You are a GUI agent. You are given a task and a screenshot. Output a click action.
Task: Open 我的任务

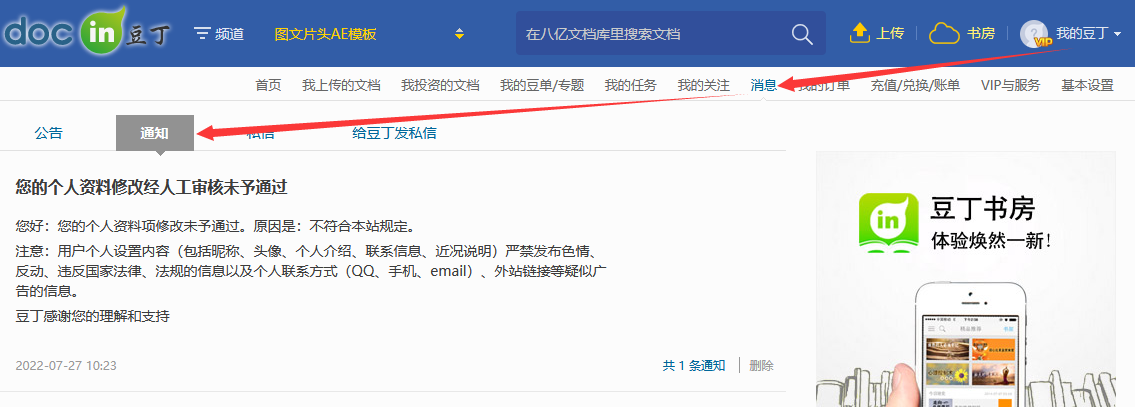pos(630,85)
